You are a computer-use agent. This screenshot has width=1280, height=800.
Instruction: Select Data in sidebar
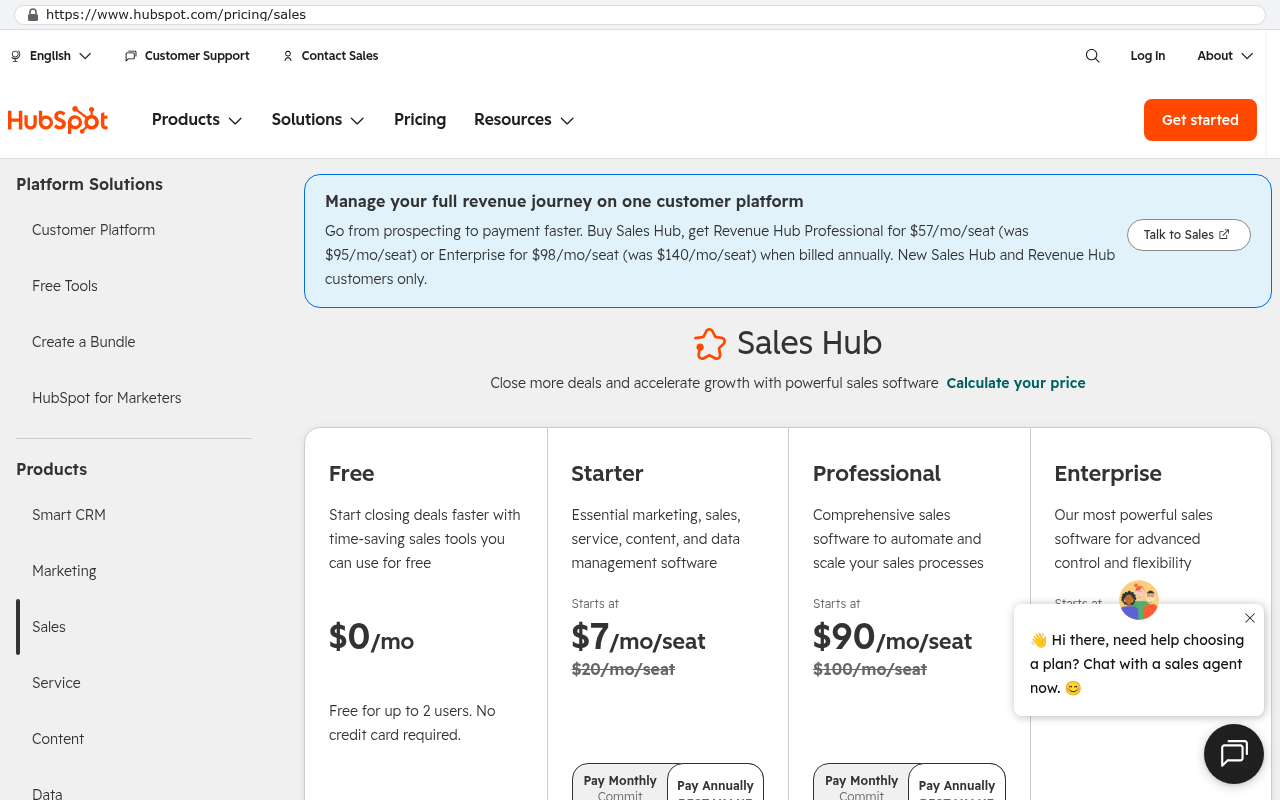47,793
